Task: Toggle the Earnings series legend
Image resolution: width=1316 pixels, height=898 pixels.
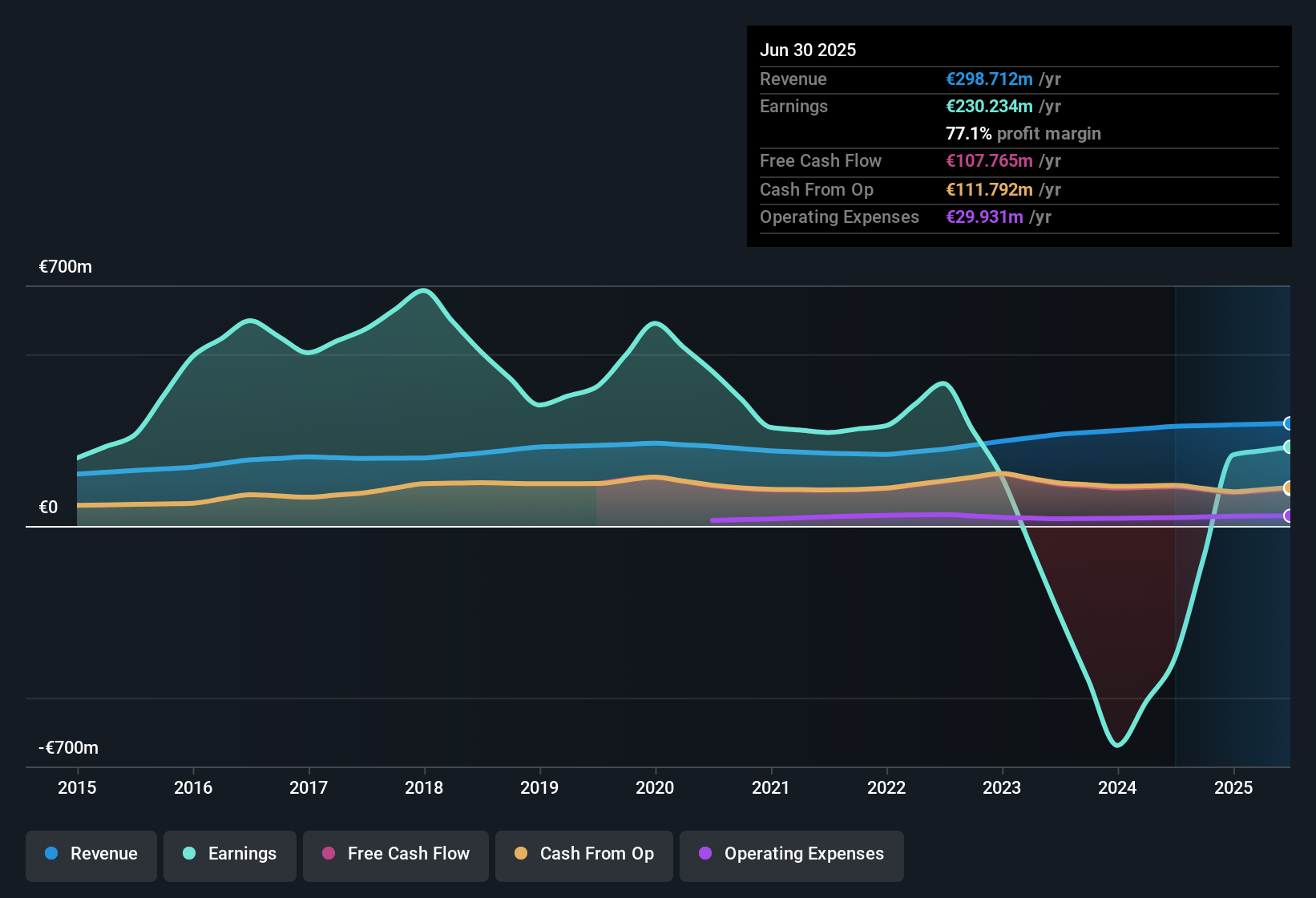Action: point(230,855)
